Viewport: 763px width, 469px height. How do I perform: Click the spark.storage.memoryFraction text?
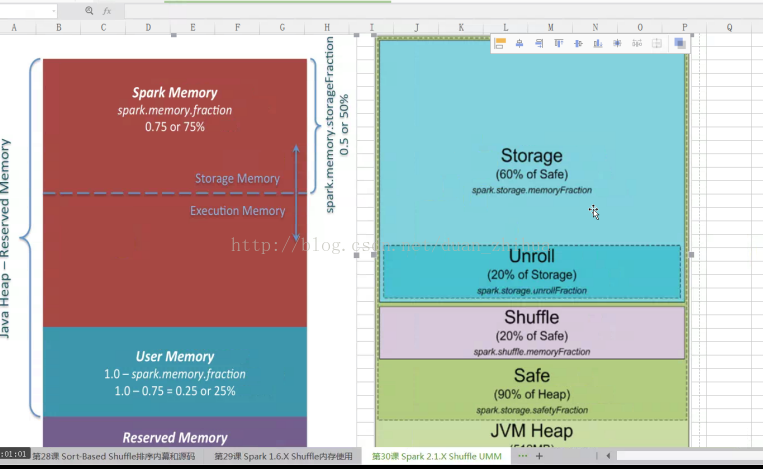coord(532,190)
